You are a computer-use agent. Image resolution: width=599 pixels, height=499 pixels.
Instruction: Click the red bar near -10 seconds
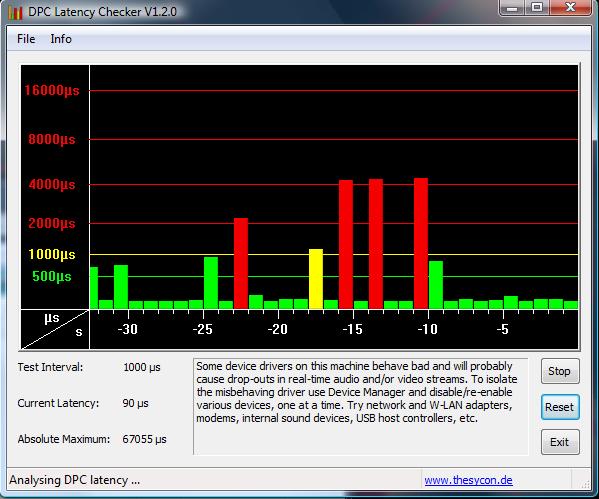tap(421, 243)
